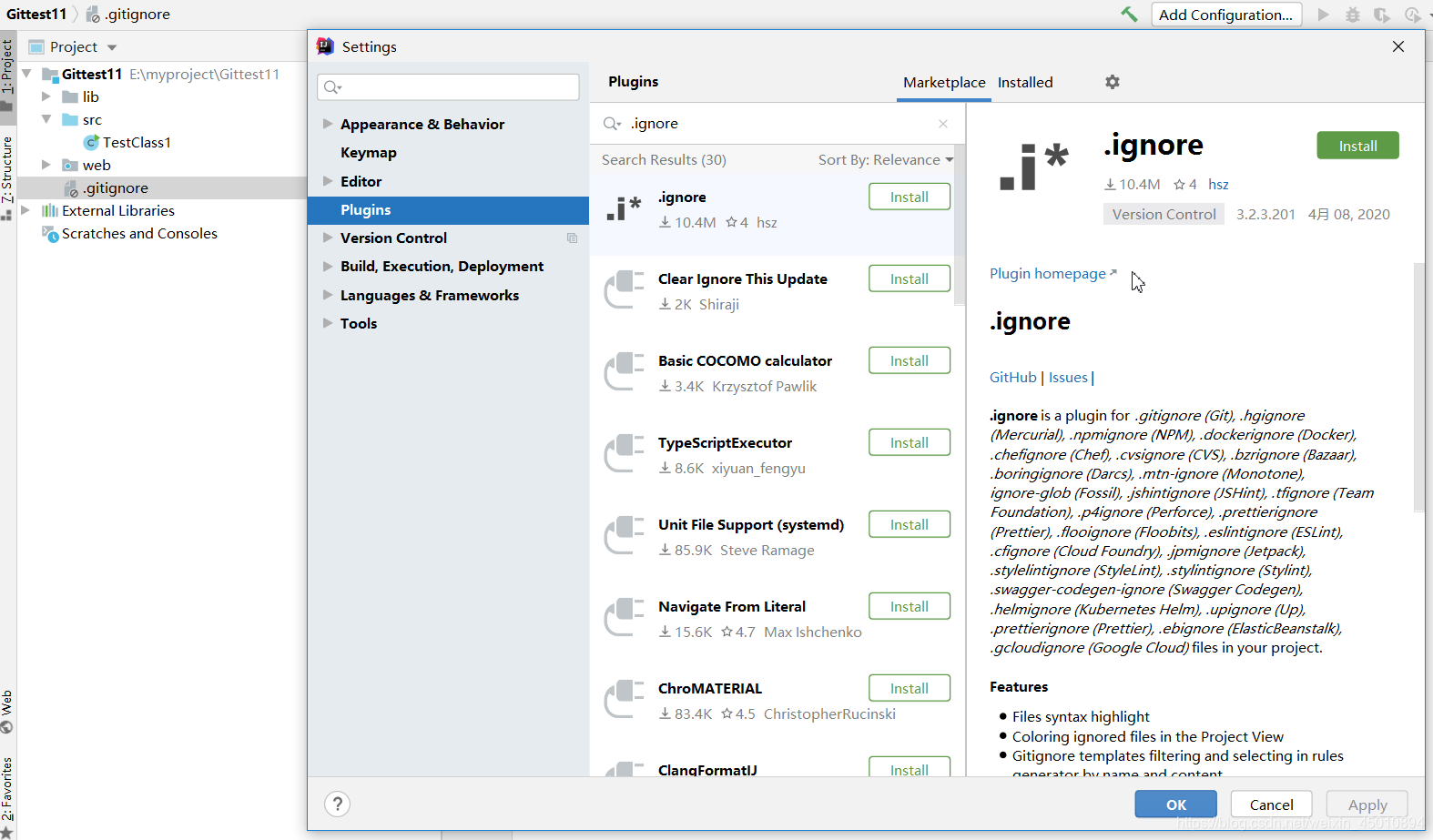Open search options magnifier in plugin search
Image resolution: width=1433 pixels, height=840 pixels.
pos(612,124)
